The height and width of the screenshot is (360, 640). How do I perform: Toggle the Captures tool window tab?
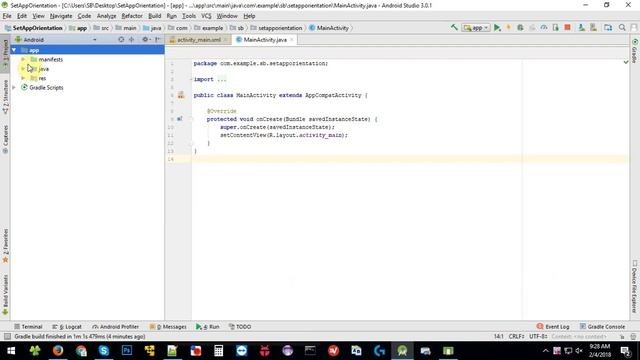pos(5,139)
